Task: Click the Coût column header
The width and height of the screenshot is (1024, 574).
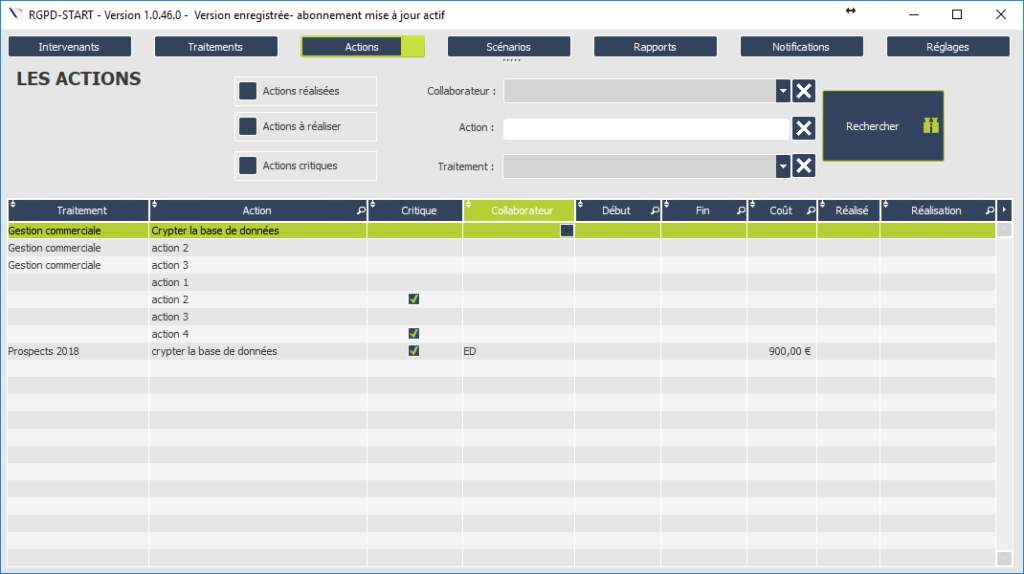Action: (x=782, y=210)
